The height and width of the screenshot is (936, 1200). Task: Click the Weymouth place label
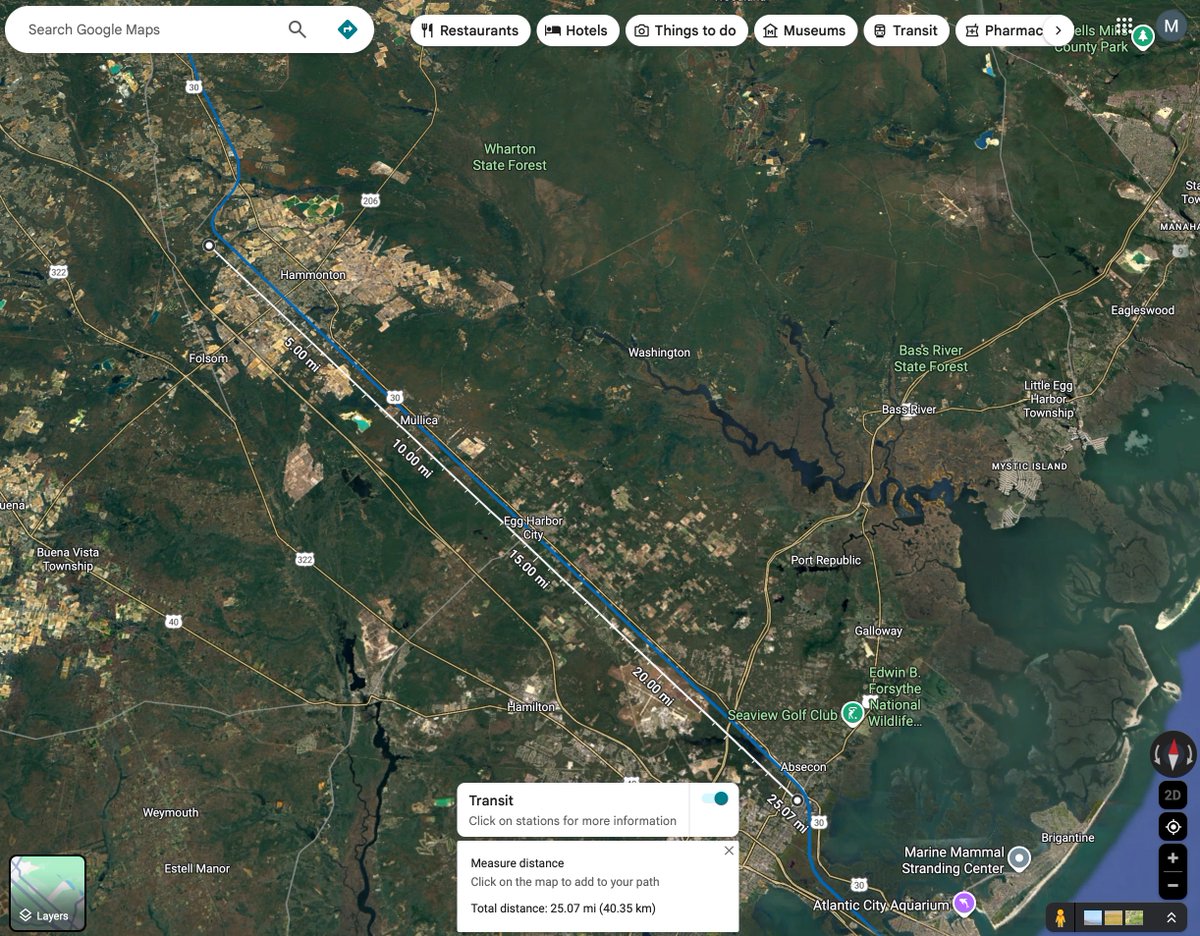click(x=170, y=813)
